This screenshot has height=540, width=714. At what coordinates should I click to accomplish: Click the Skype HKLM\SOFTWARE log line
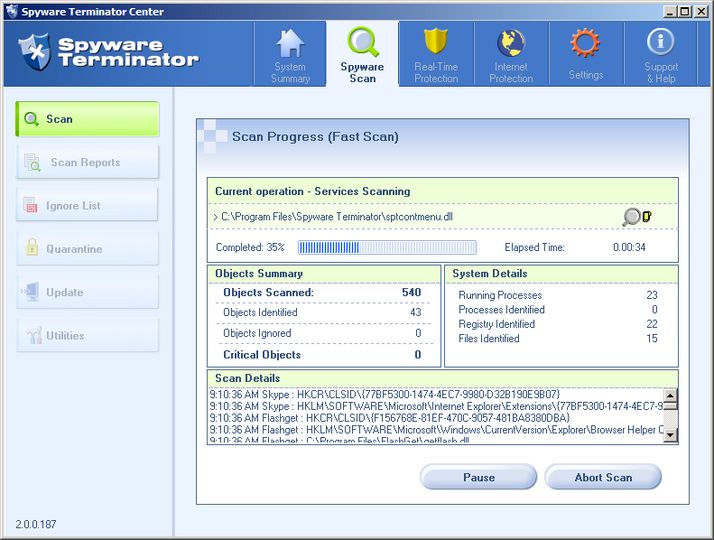point(436,406)
